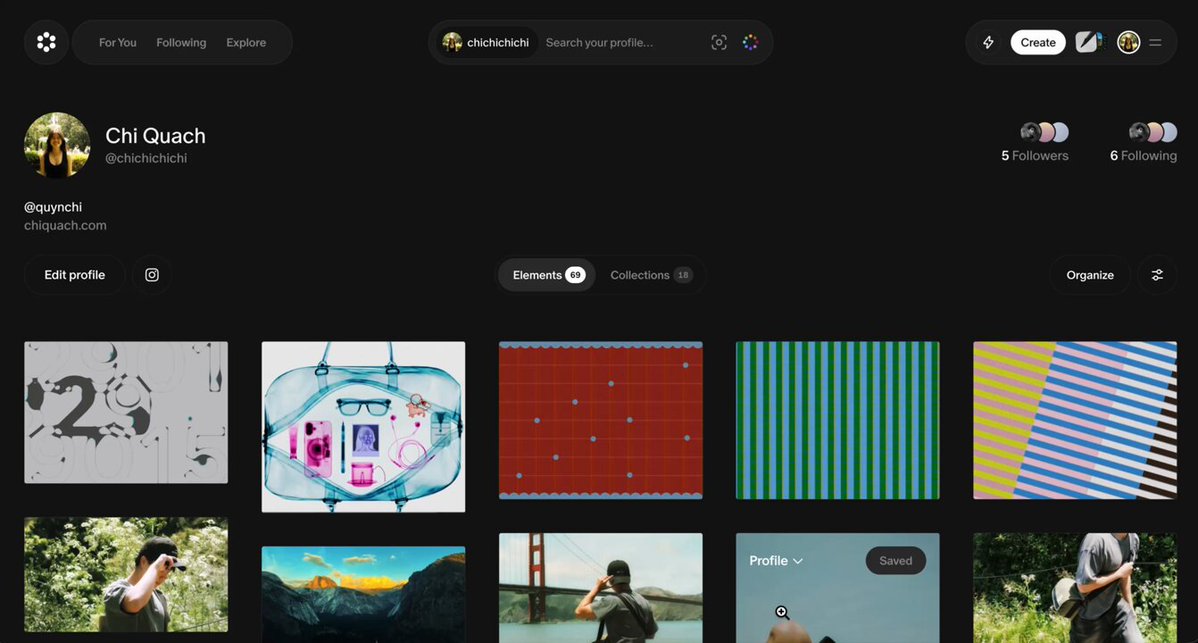Open the green and blue vertical stripes thumbnail
The image size is (1198, 643).
click(x=837, y=420)
